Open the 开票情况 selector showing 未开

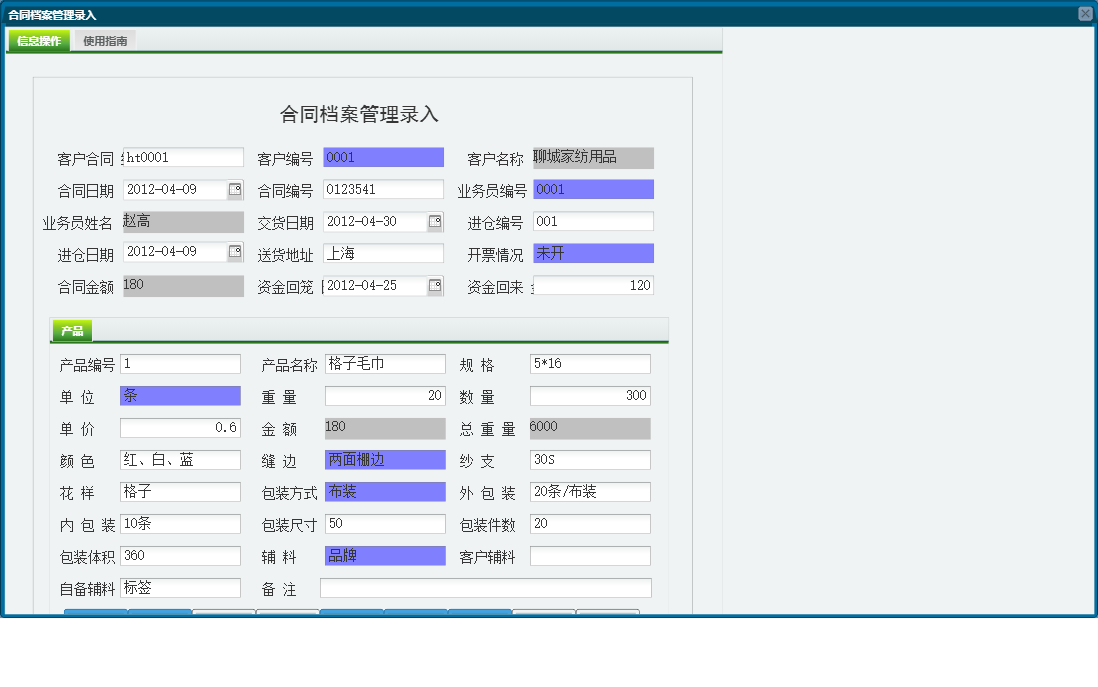[x=593, y=253]
